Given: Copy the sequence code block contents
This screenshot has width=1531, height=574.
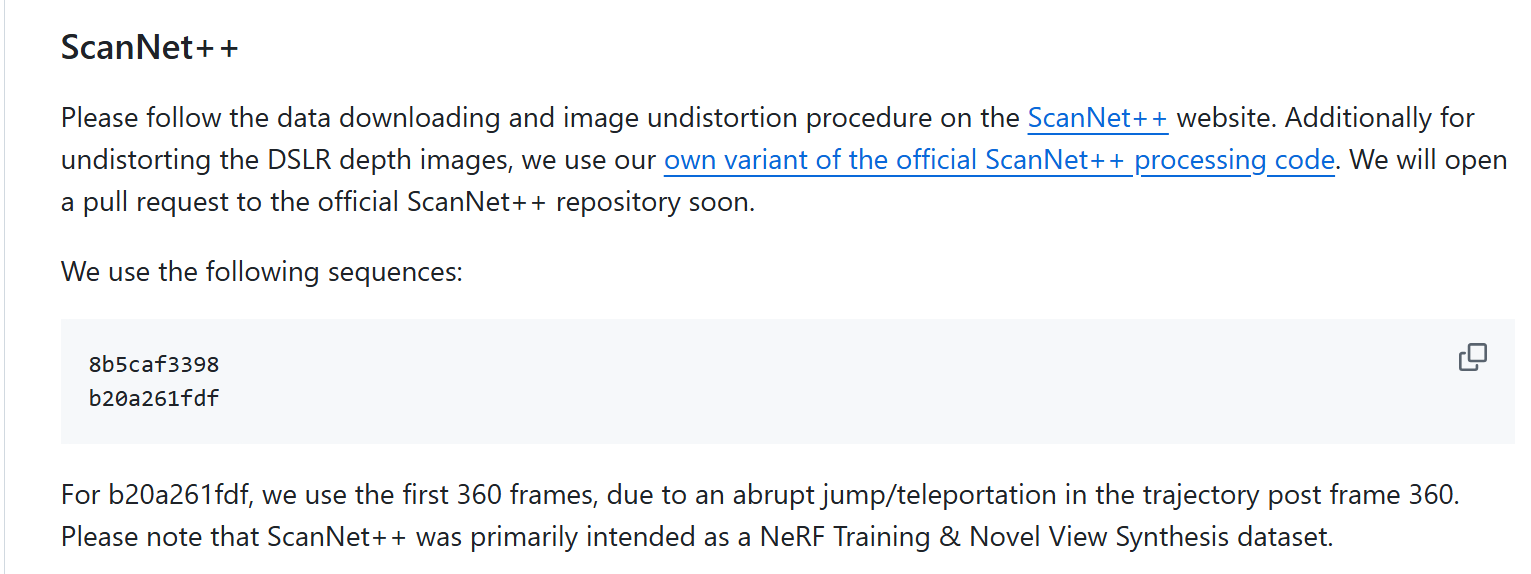Looking at the screenshot, I should pos(1472,357).
